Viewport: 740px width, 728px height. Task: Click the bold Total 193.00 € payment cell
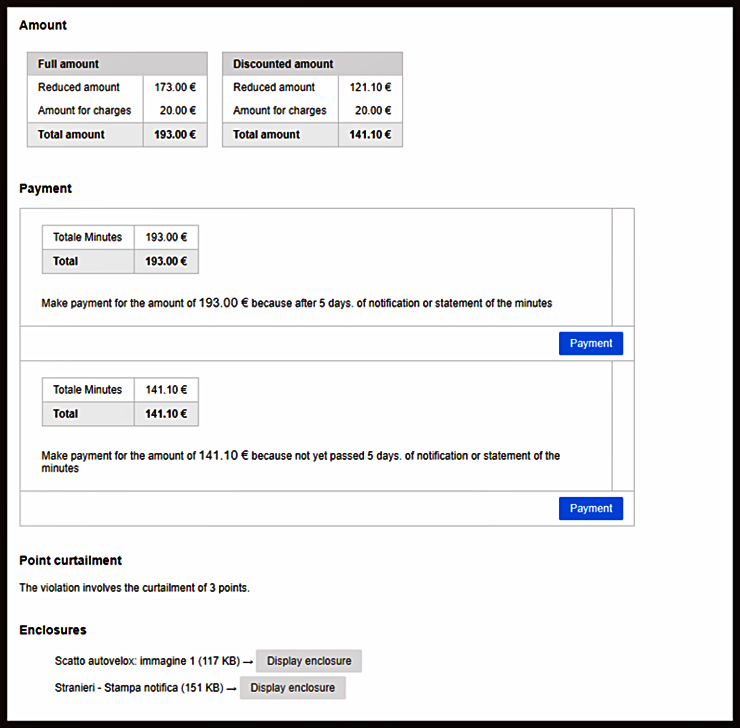[166, 261]
